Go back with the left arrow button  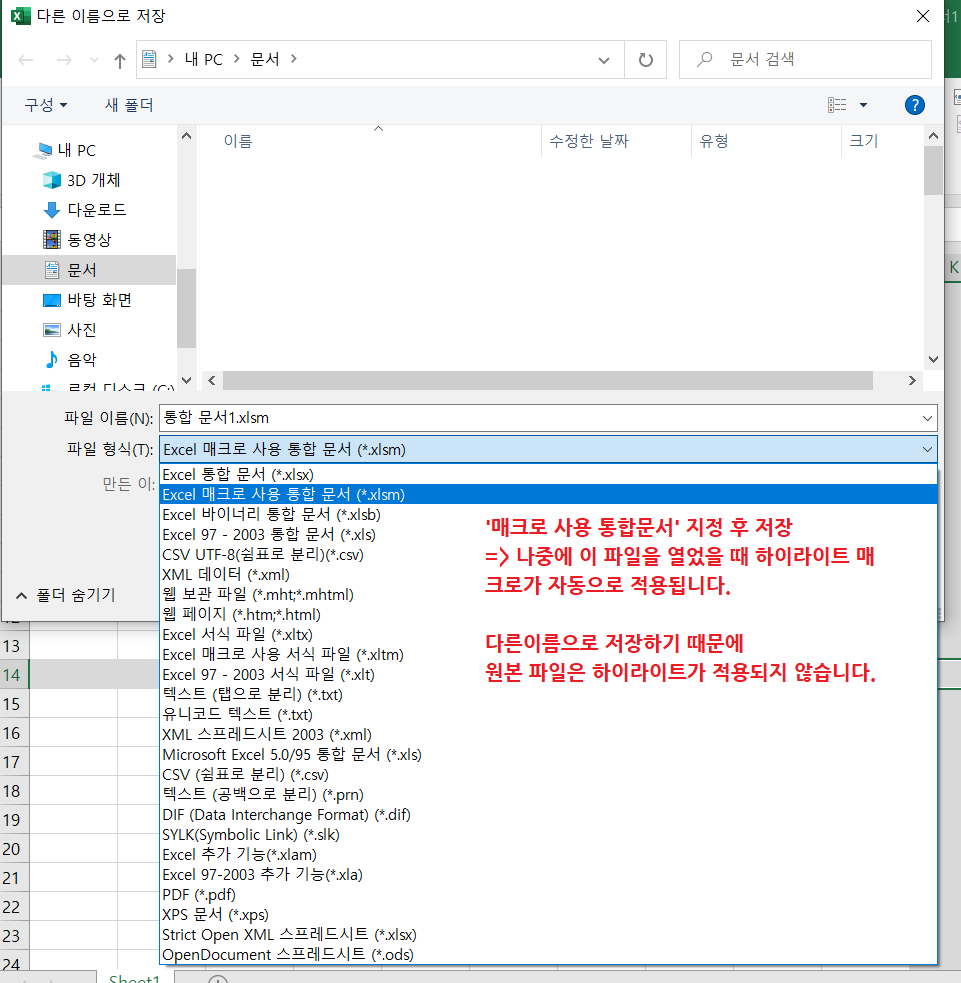pyautogui.click(x=26, y=60)
